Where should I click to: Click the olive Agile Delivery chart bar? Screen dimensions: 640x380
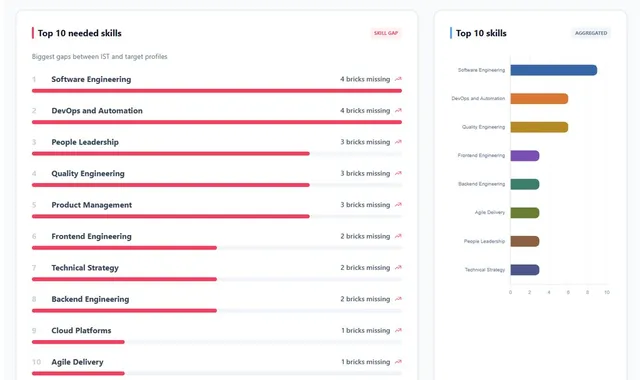coord(525,213)
